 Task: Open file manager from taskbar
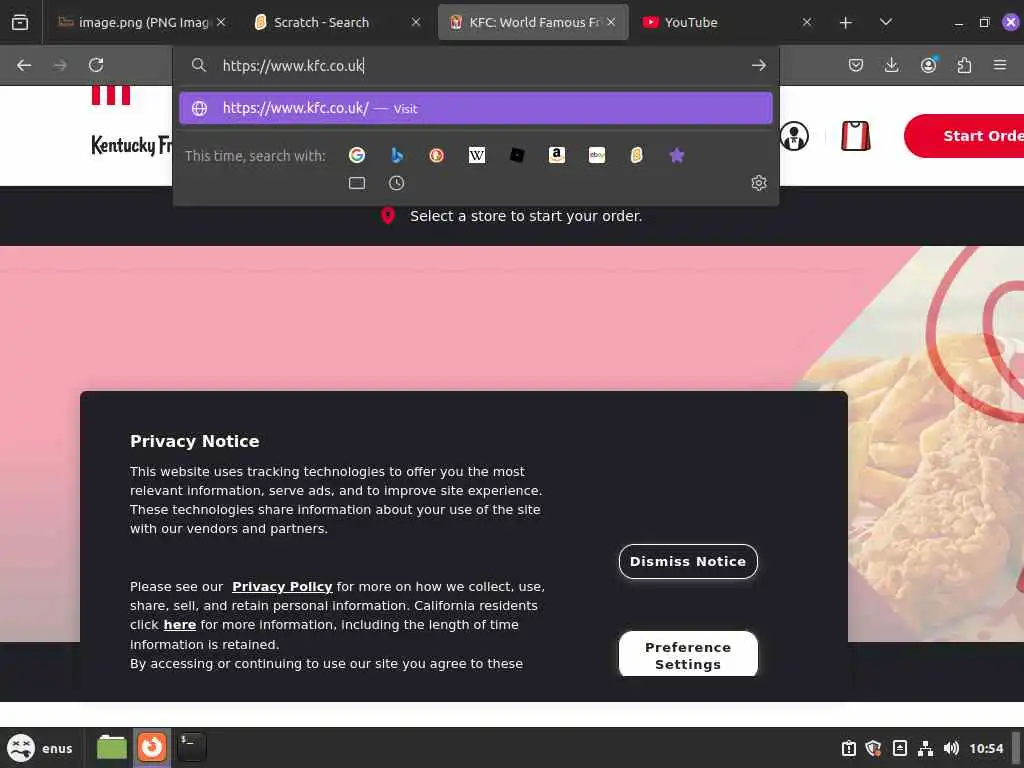tap(112, 747)
